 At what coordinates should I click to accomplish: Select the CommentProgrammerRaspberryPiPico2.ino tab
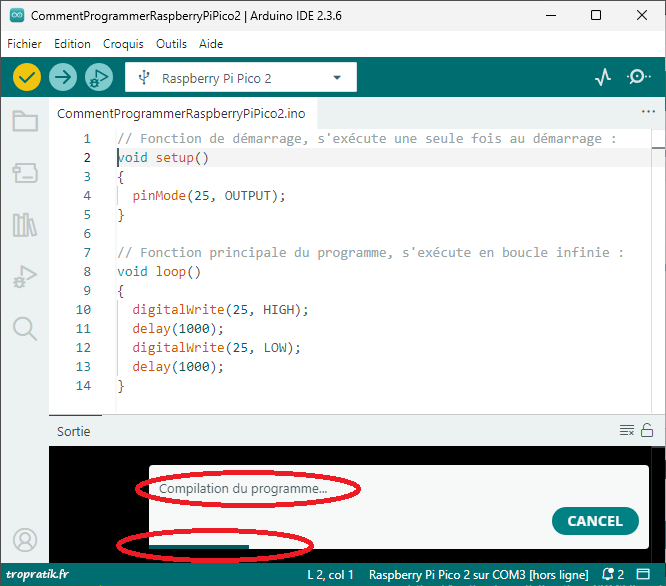(181, 113)
